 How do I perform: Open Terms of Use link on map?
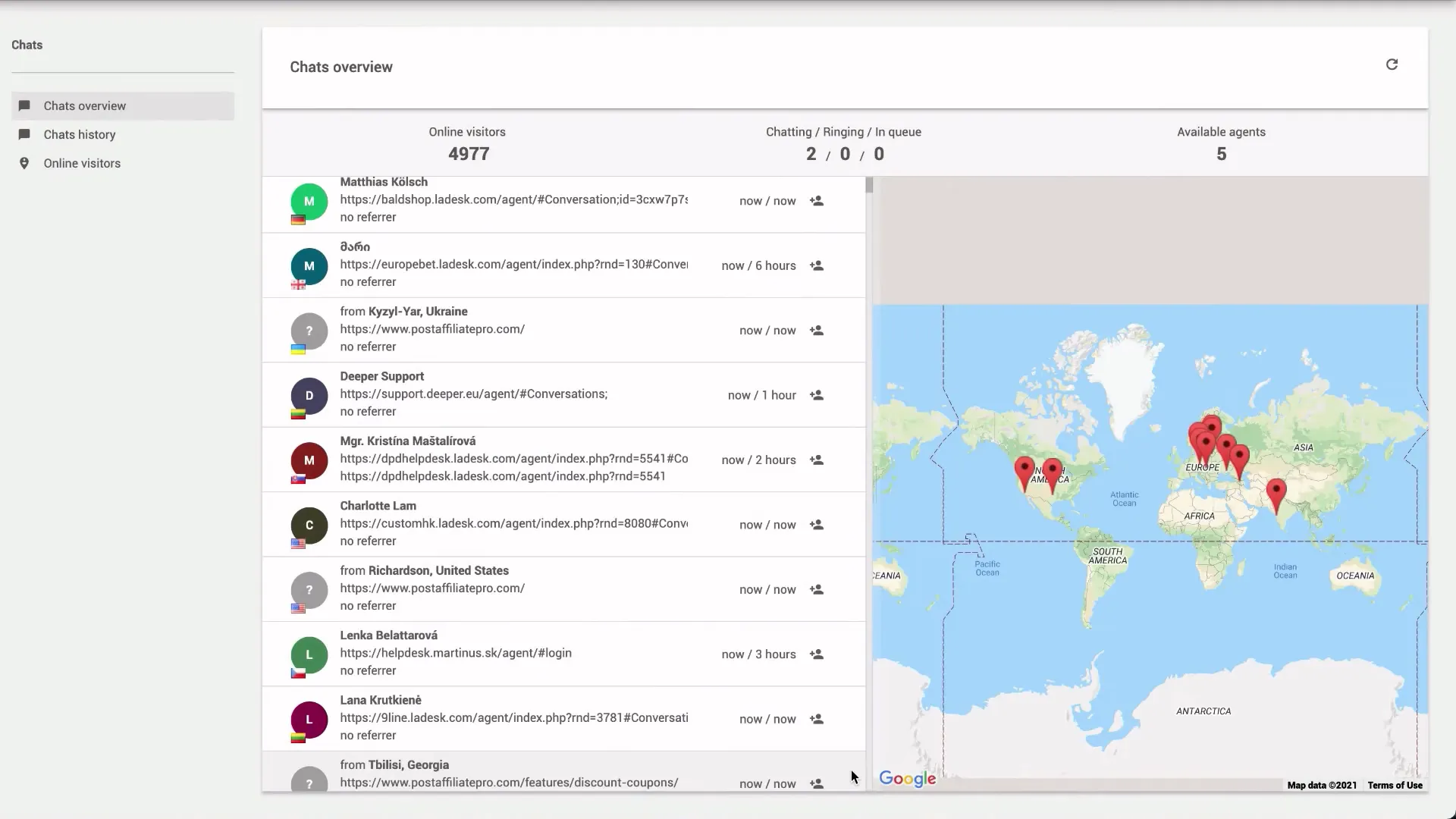click(x=1395, y=785)
